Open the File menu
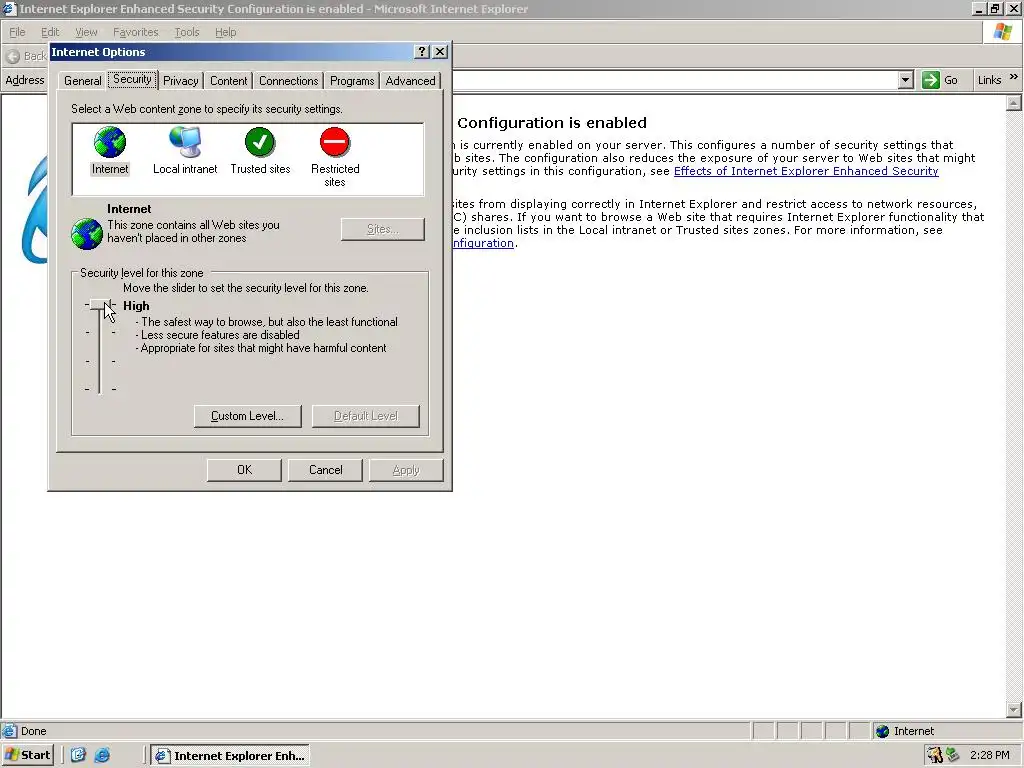This screenshot has width=1024, height=768. [17, 32]
